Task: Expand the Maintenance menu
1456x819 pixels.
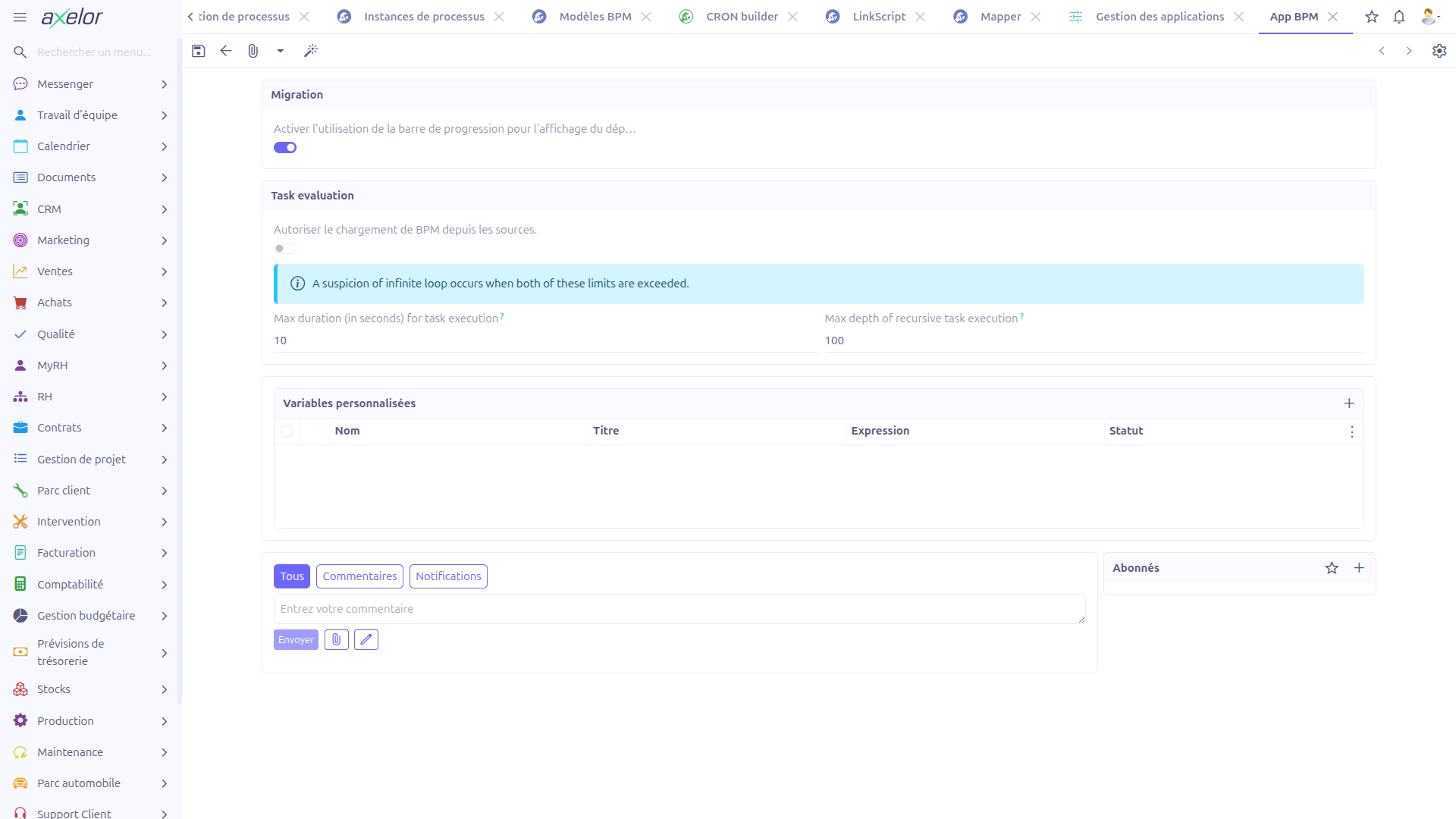Action: click(x=91, y=752)
